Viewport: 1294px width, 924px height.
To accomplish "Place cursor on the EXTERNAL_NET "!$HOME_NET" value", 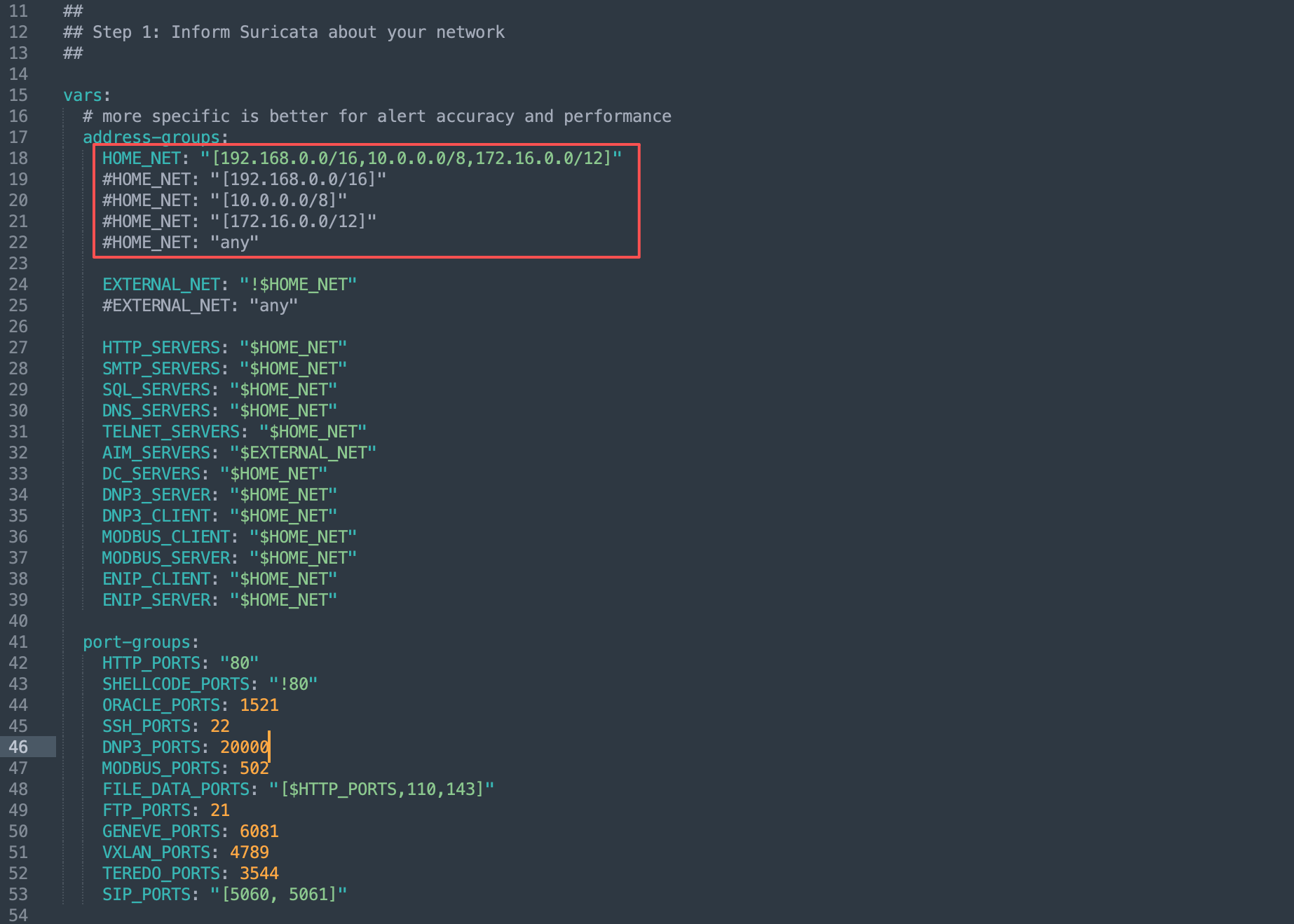I will tap(298, 285).
